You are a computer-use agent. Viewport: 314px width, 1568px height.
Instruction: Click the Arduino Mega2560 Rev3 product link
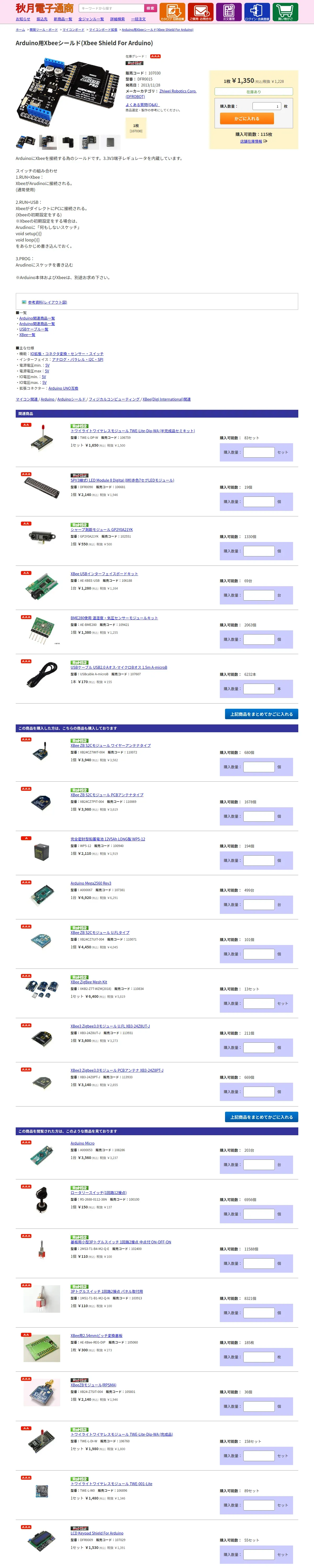click(91, 883)
